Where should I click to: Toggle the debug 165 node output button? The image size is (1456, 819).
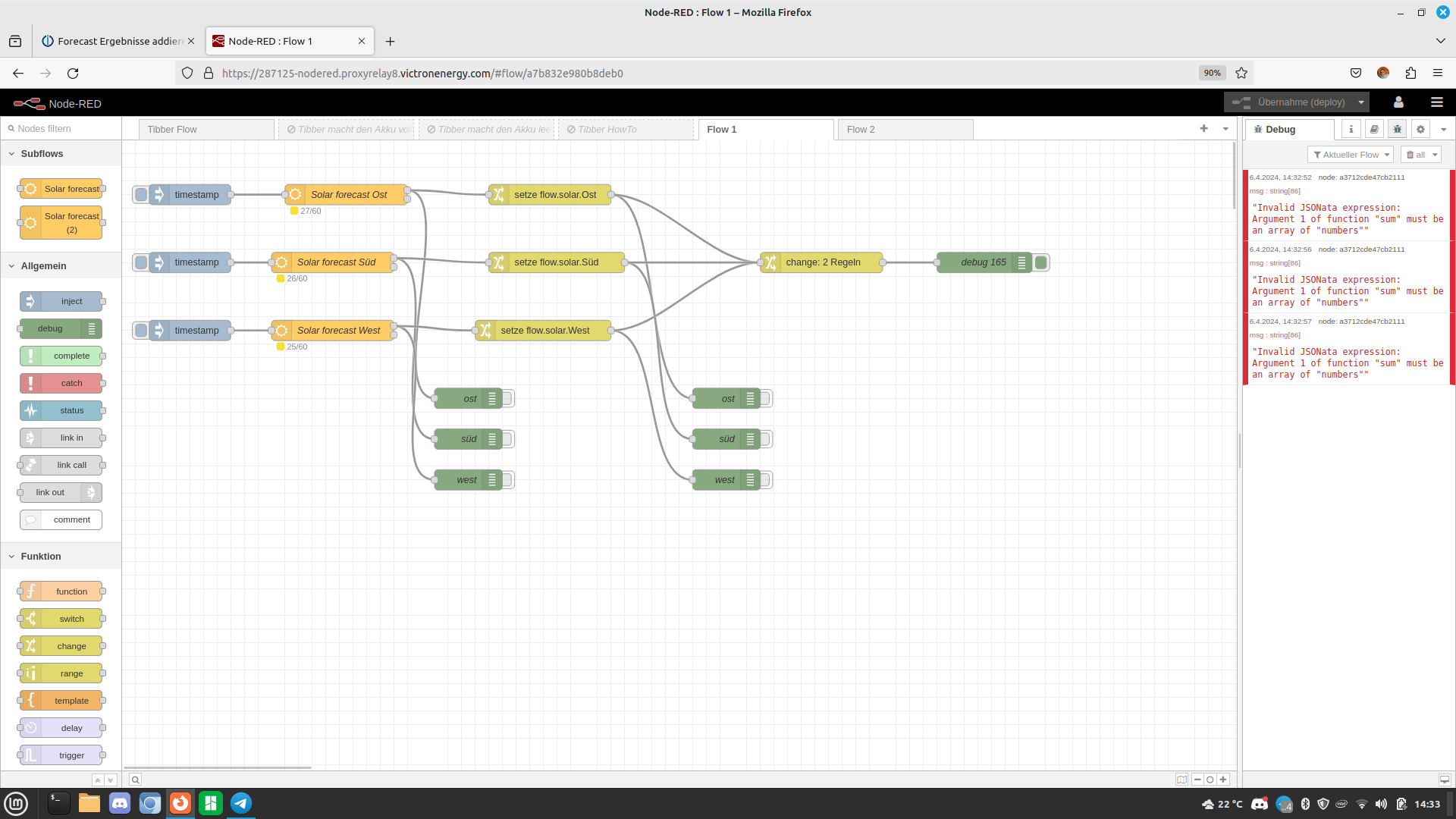pos(1041,262)
